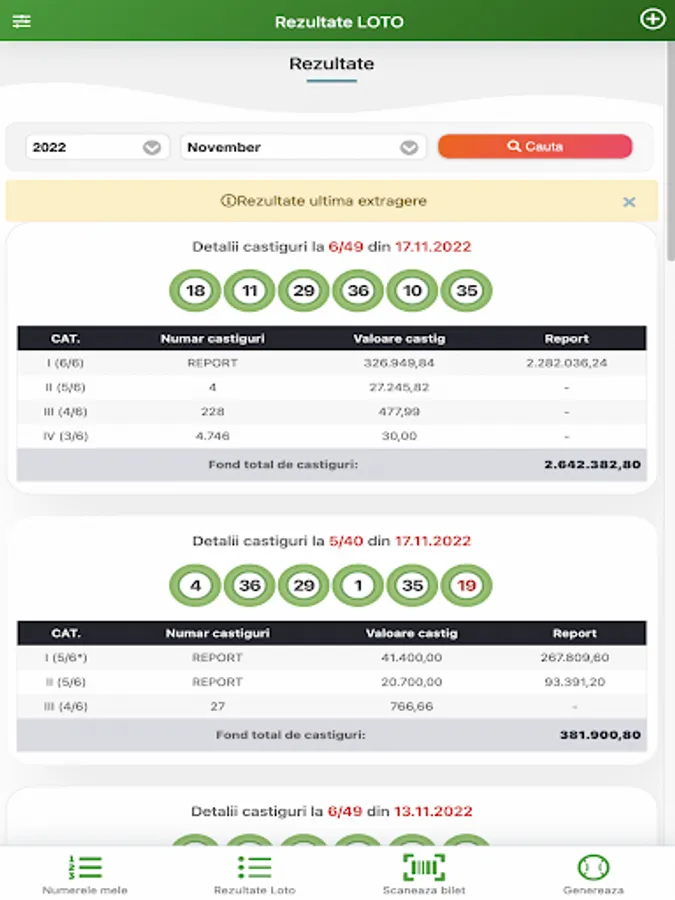This screenshot has height=900, width=675.
Task: Click red ball 19 in 5/40 draw
Action: [x=466, y=586]
